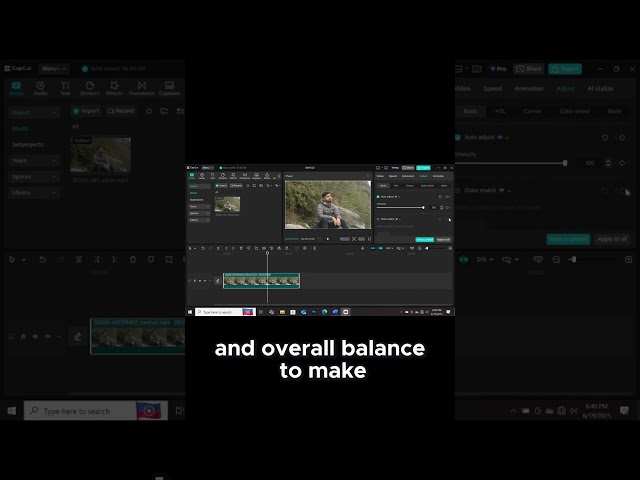Screen dimensions: 640x480
Task: Expand the Spaces dropdown in small window's sidebar
Action: (x=200, y=213)
